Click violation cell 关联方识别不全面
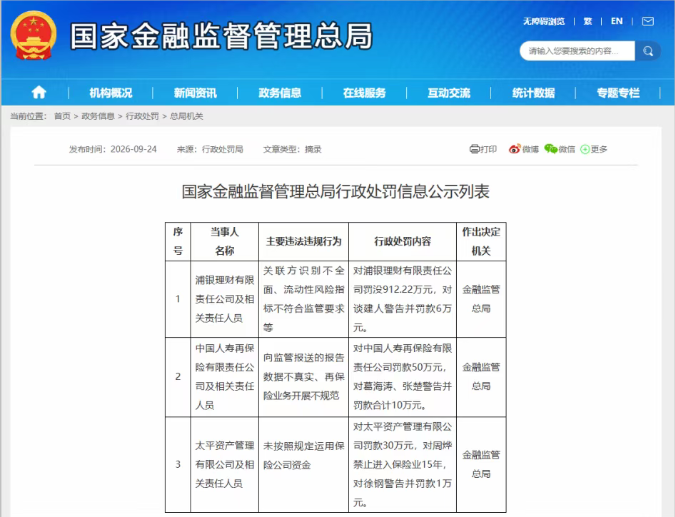675x517 pixels. coord(303,299)
